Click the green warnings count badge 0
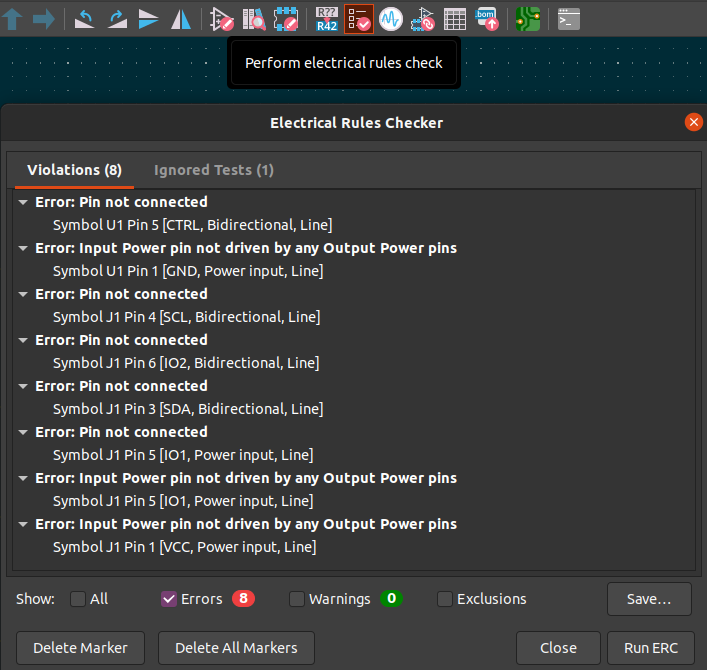 coord(391,598)
